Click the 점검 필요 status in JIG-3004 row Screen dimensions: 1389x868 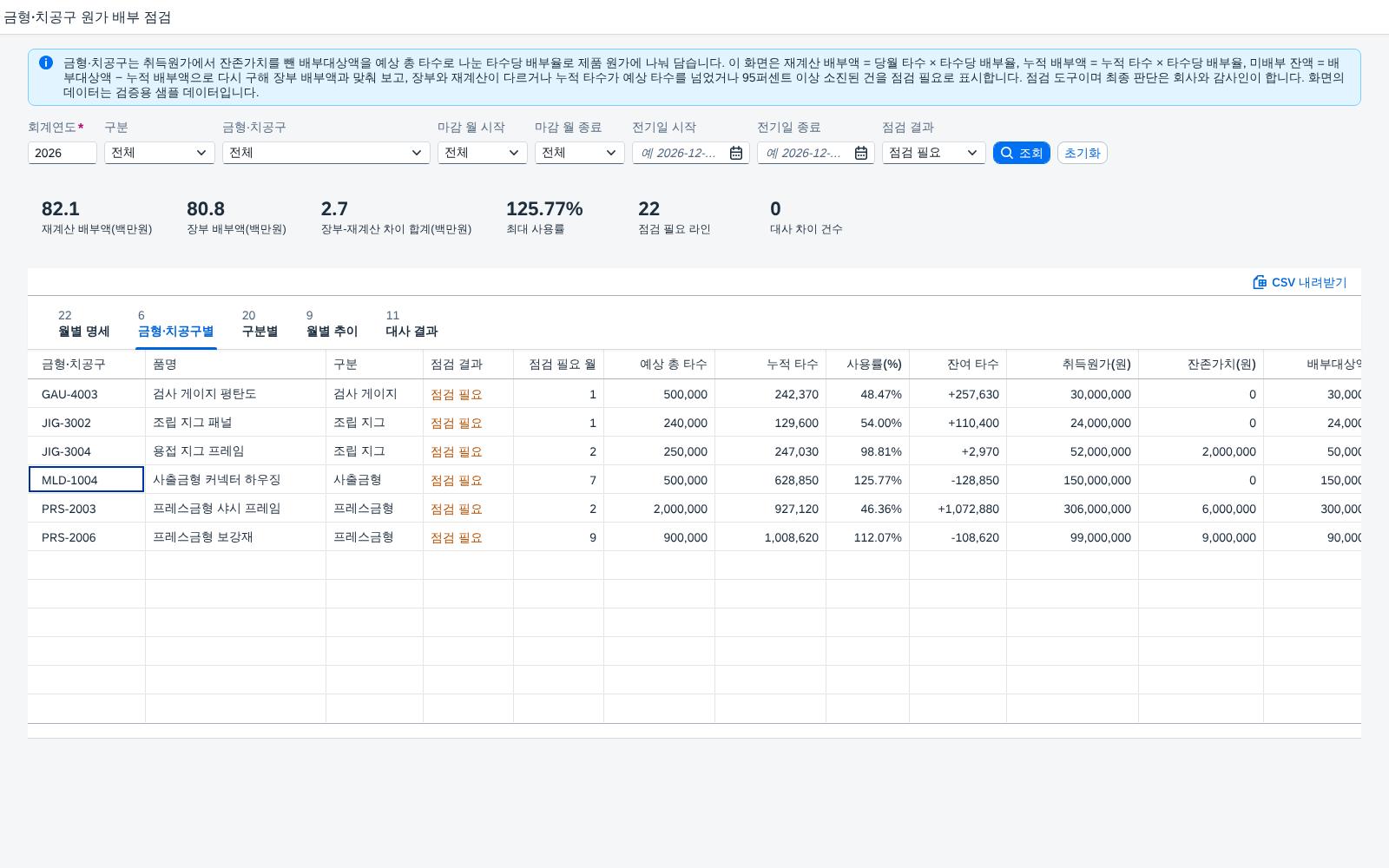(457, 451)
